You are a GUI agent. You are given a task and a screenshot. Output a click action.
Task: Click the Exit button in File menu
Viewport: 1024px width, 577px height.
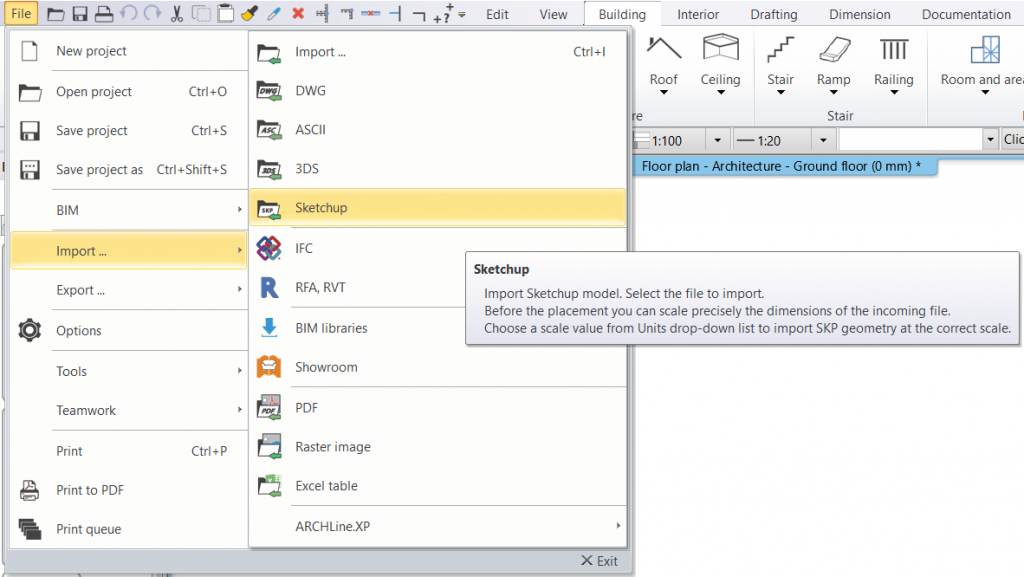599,561
